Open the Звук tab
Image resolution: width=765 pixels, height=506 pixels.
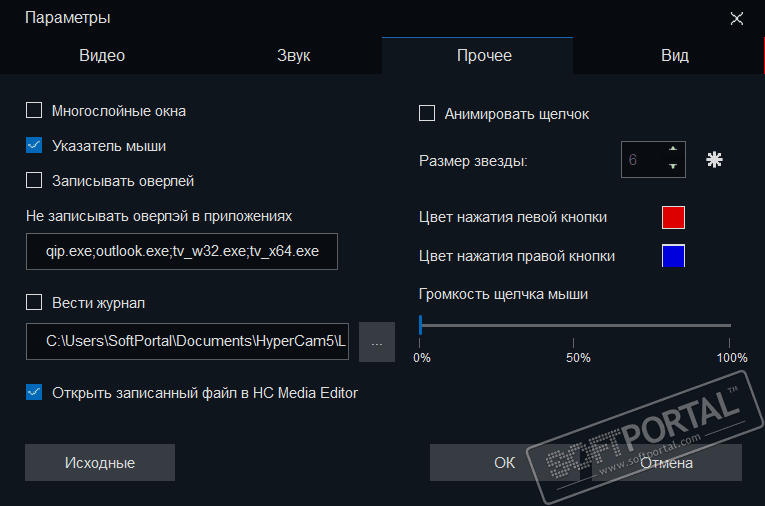(x=293, y=56)
